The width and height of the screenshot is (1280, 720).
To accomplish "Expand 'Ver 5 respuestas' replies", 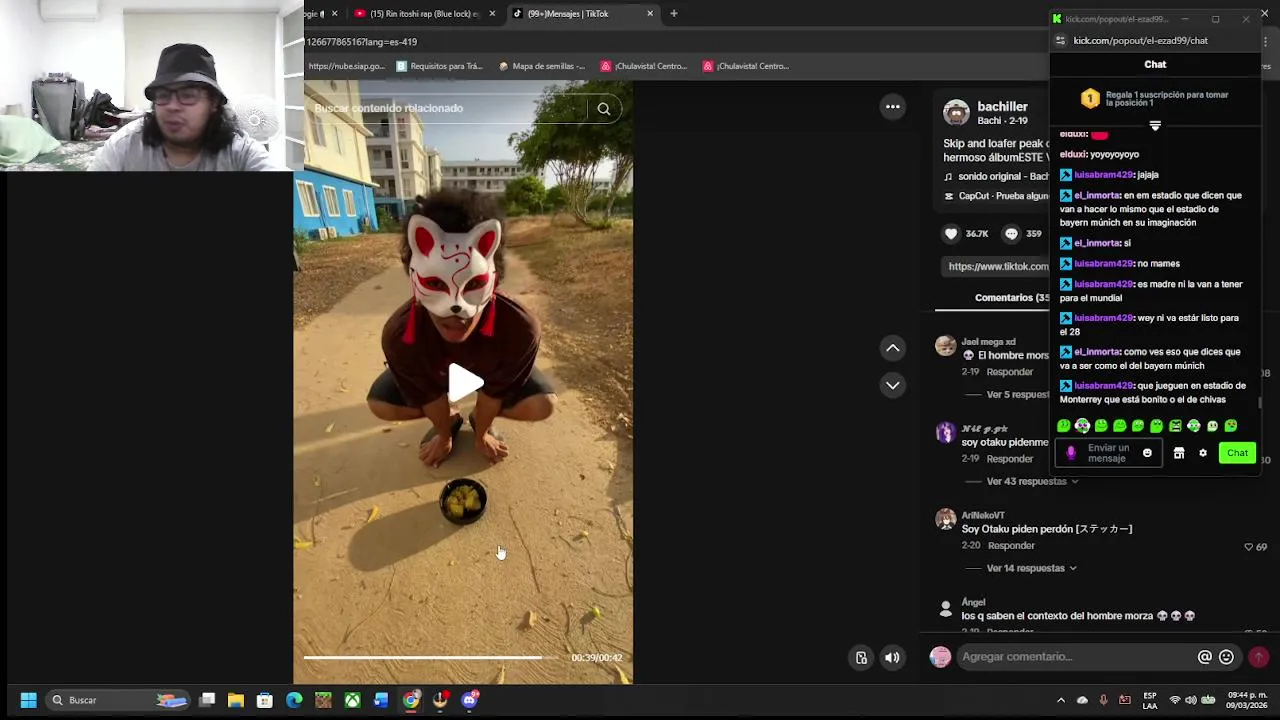I will (1018, 395).
